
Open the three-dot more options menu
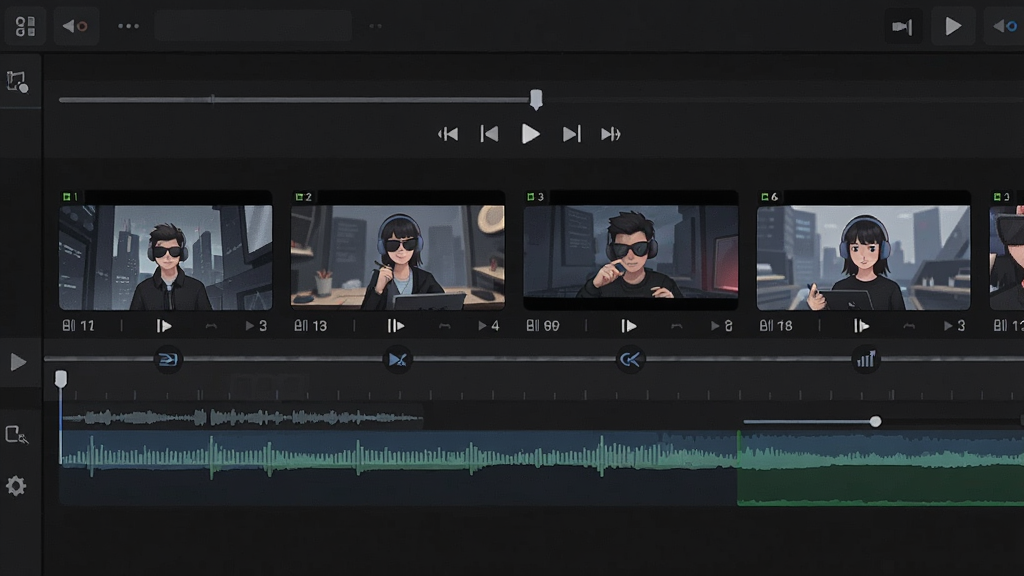[129, 26]
